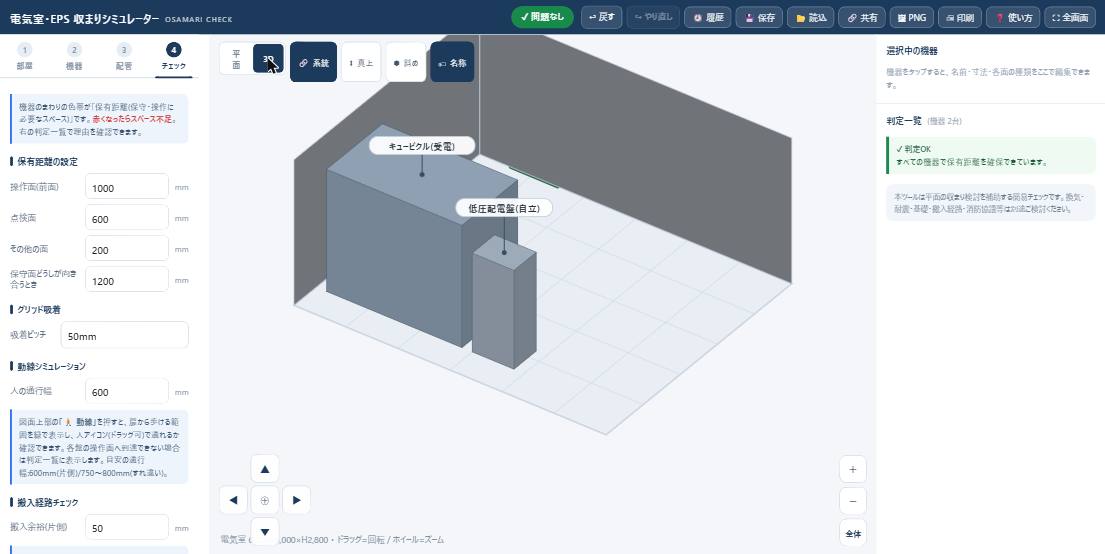The image size is (1105, 554).
Task: Fit entire room with 全体 button
Action: [x=853, y=534]
